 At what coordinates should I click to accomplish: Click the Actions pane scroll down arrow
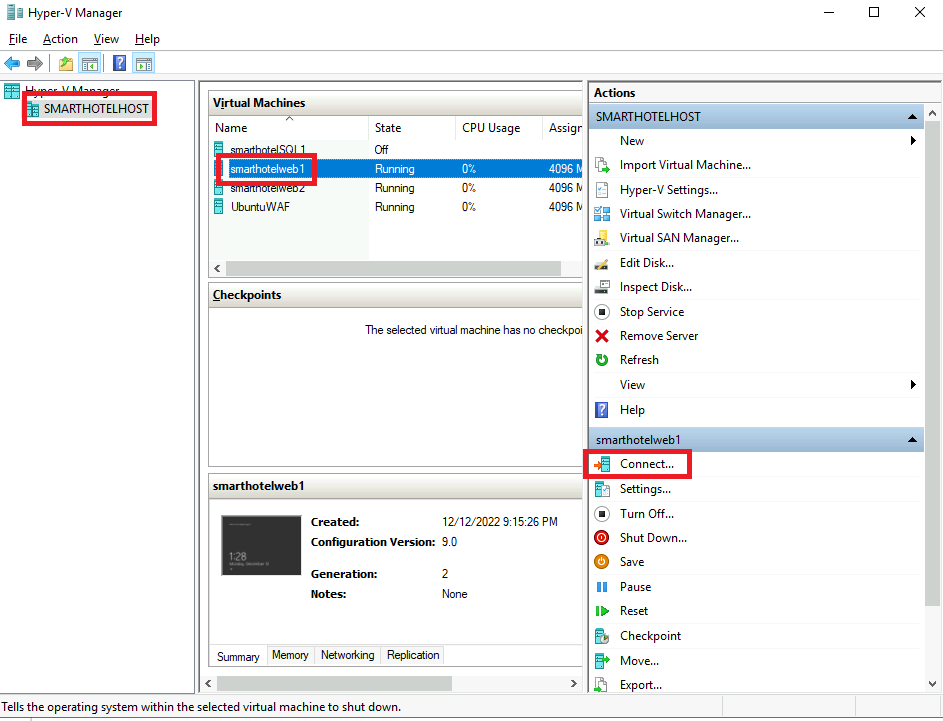[932, 684]
